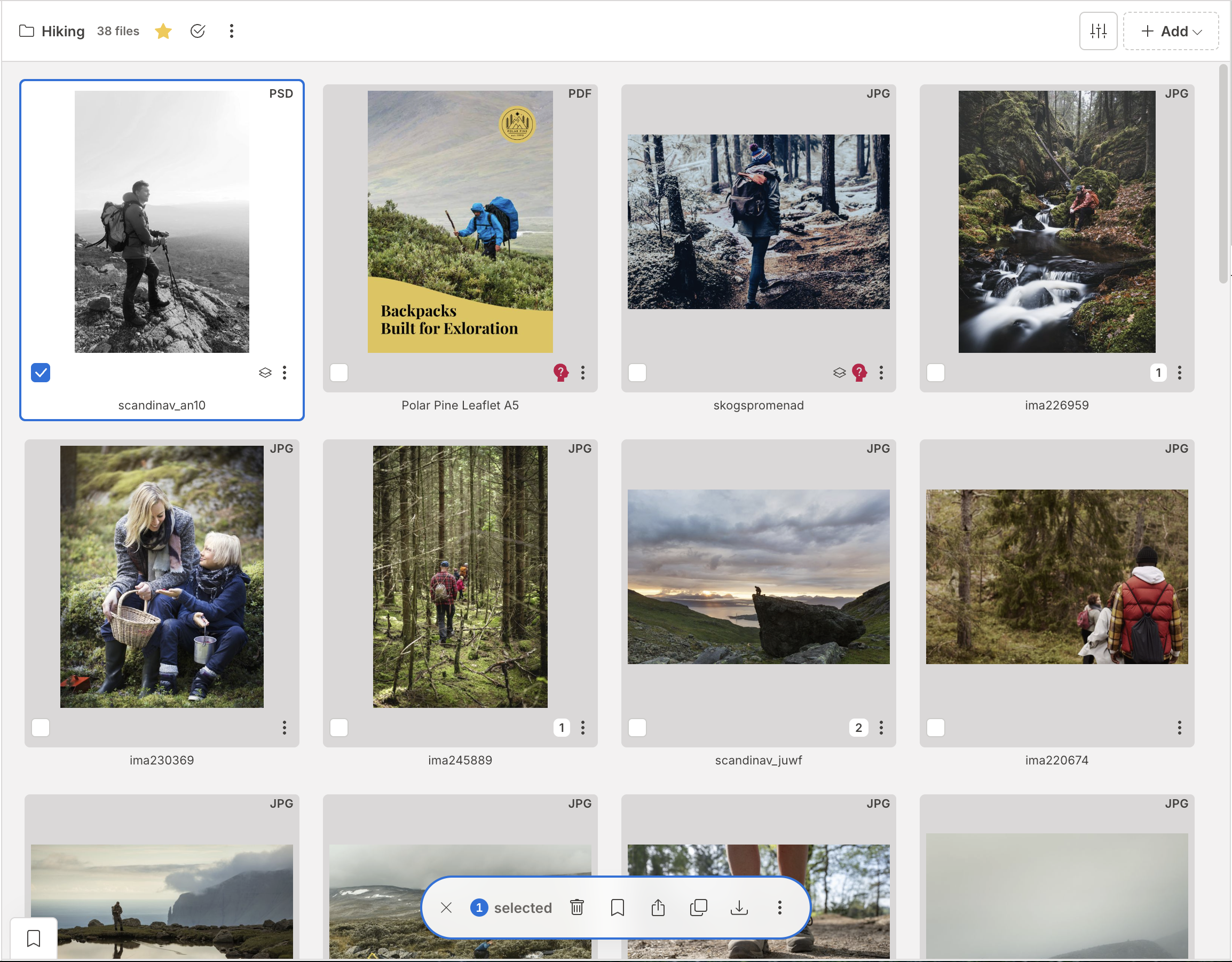The image size is (1232, 962).
Task: Open the skogspromenad forest hiker thumbnail
Action: (759, 222)
